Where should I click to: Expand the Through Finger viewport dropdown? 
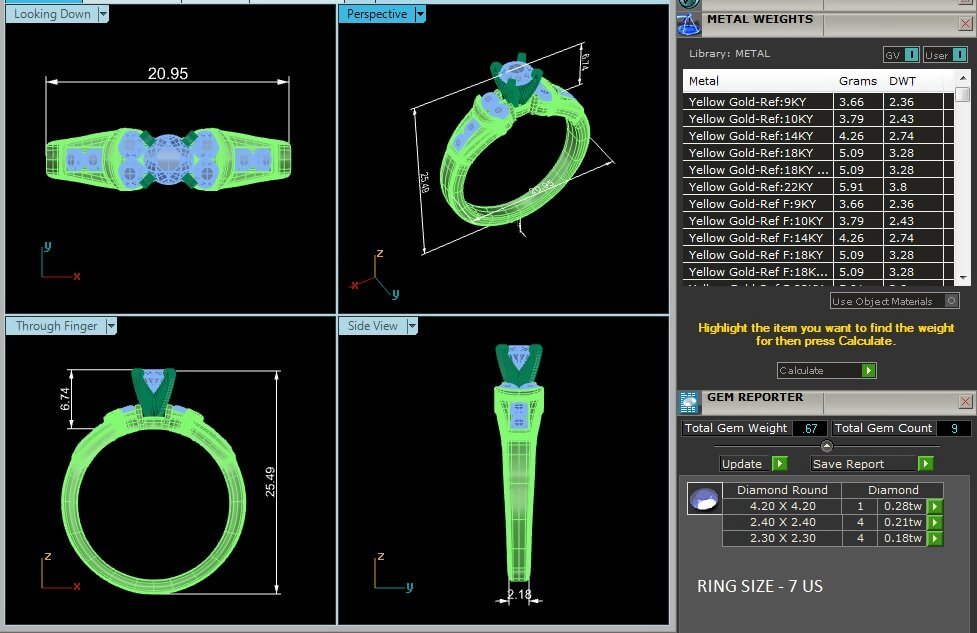(x=112, y=326)
